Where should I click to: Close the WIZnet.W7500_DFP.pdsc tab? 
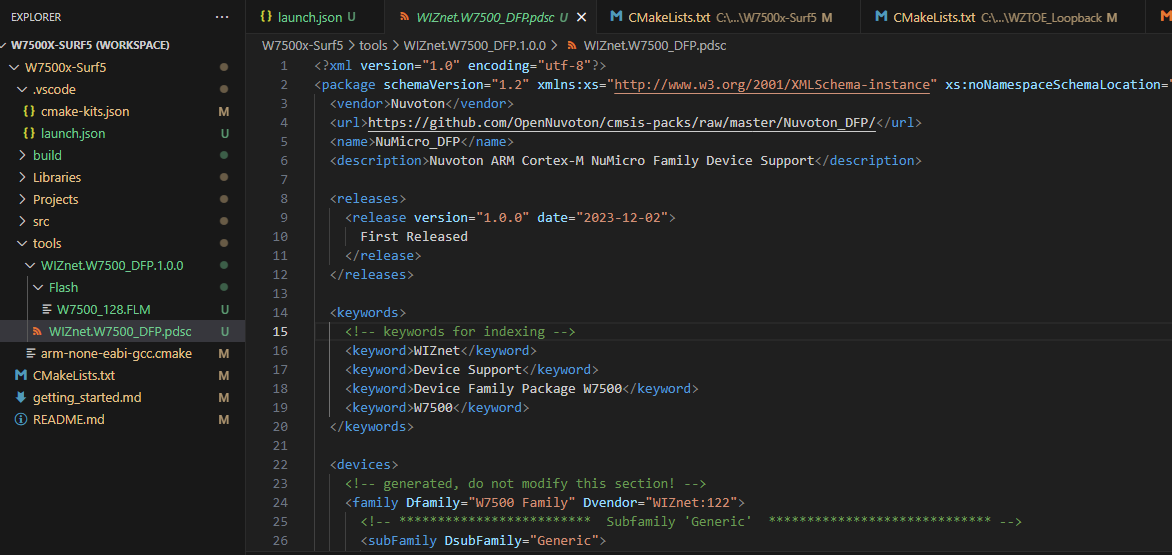pyautogui.click(x=582, y=17)
